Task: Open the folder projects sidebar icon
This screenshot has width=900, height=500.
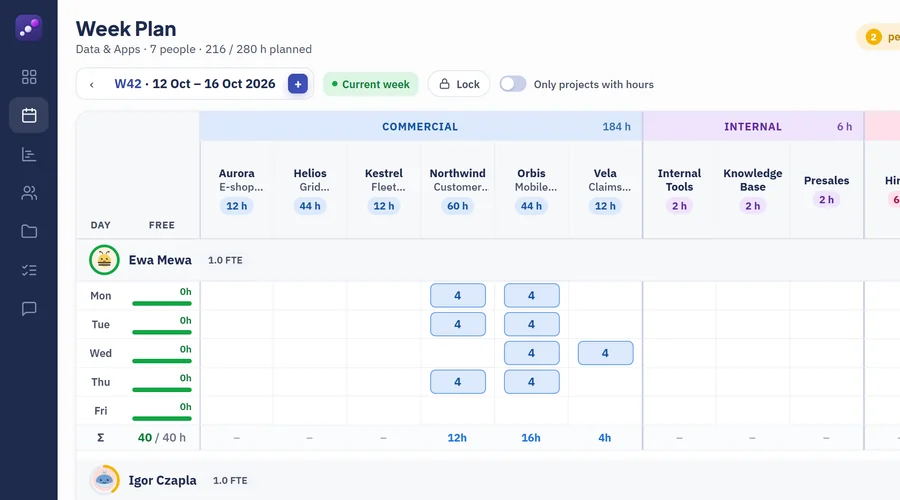Action: point(29,231)
